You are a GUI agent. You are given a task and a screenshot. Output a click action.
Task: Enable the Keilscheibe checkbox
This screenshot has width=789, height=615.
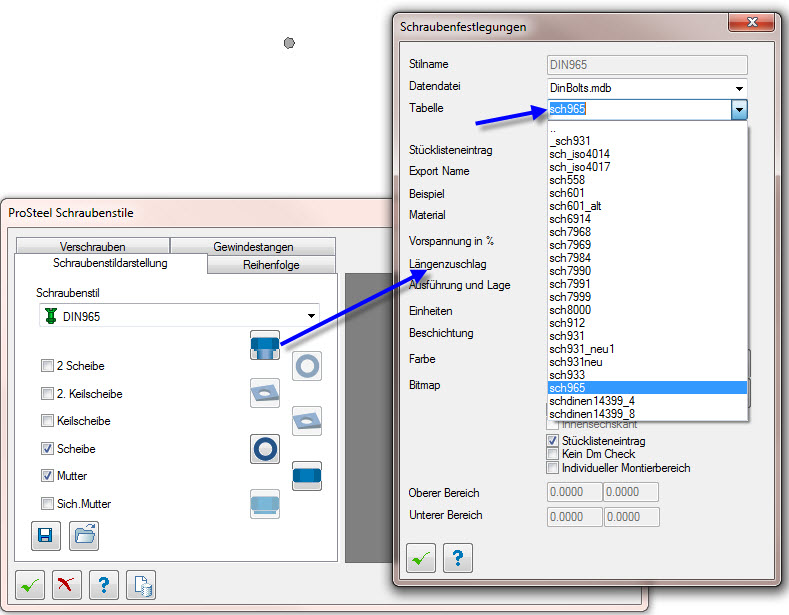(47, 420)
